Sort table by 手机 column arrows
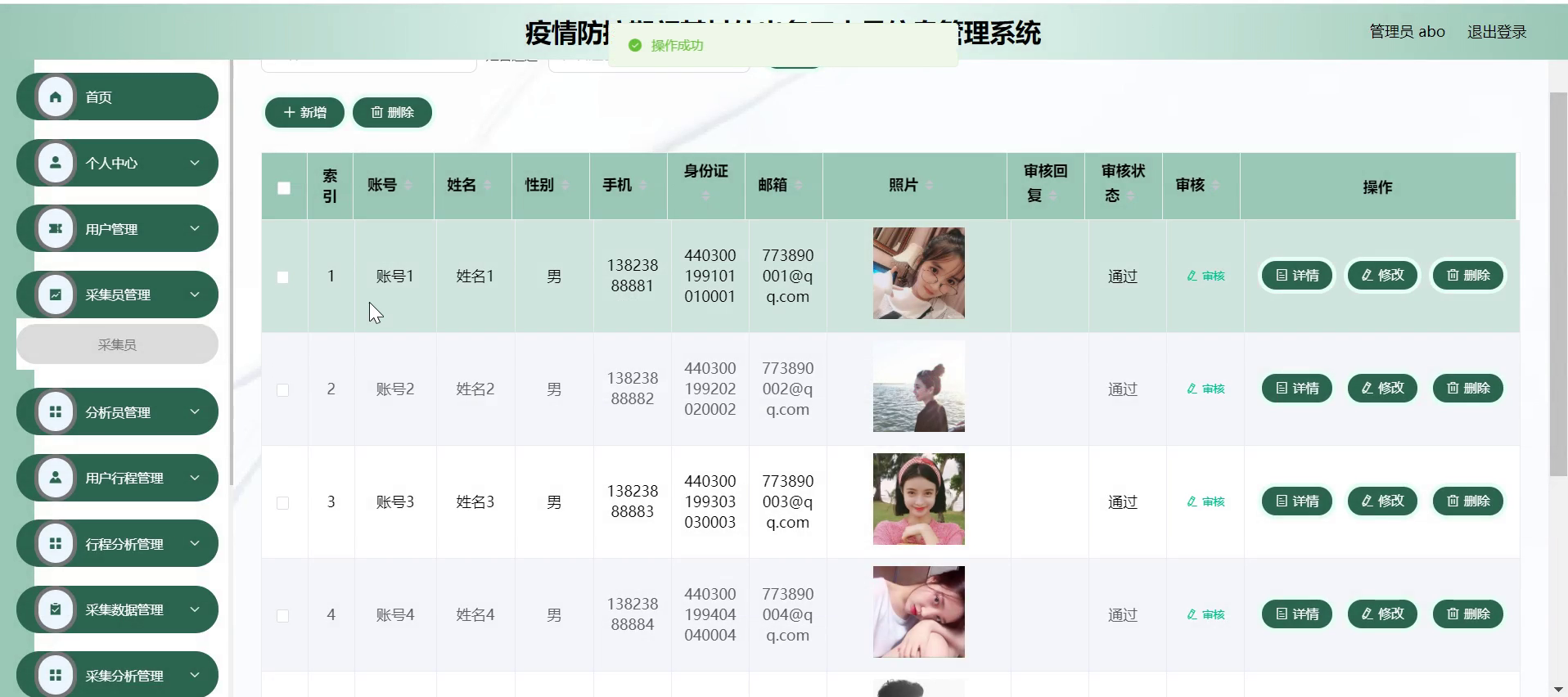1568x697 pixels. (643, 186)
